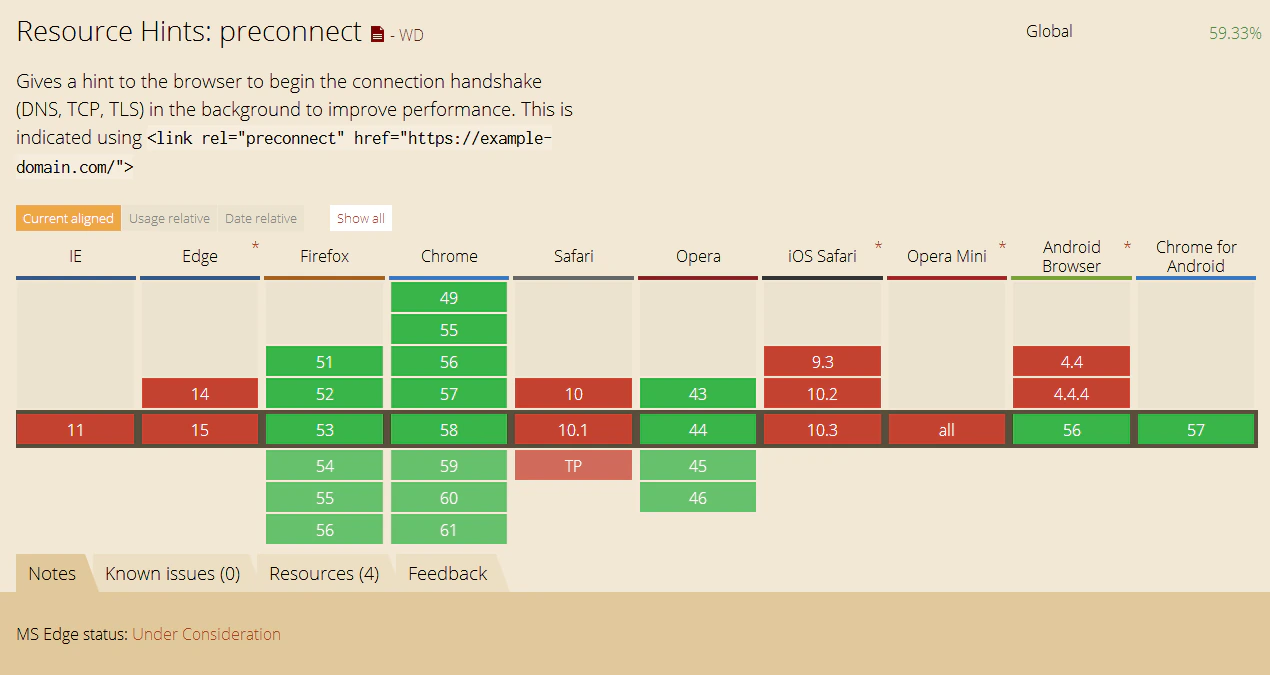Viewport: 1270px width, 675px height.
Task: Click the Edge header asterisk note
Action: (255, 246)
